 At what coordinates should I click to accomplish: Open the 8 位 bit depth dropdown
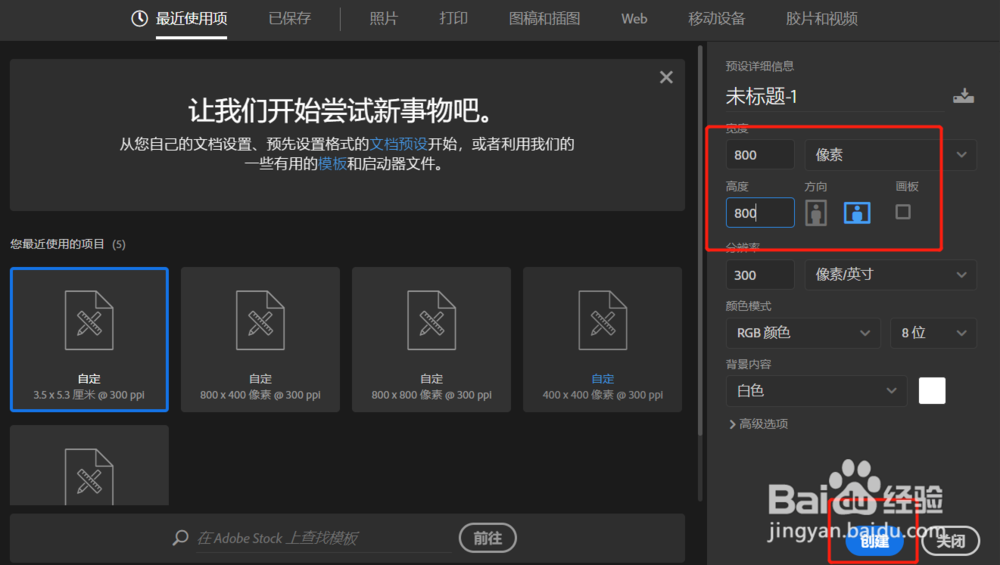click(x=933, y=333)
